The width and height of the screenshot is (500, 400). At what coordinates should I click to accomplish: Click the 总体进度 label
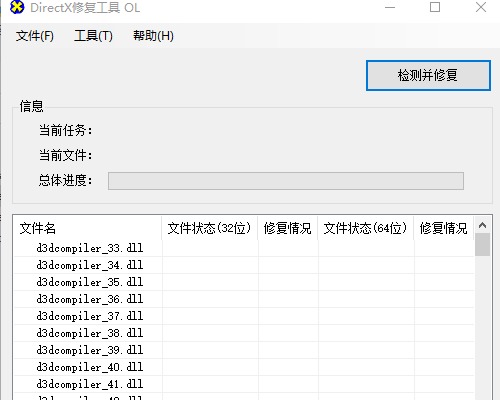pyautogui.click(x=65, y=180)
